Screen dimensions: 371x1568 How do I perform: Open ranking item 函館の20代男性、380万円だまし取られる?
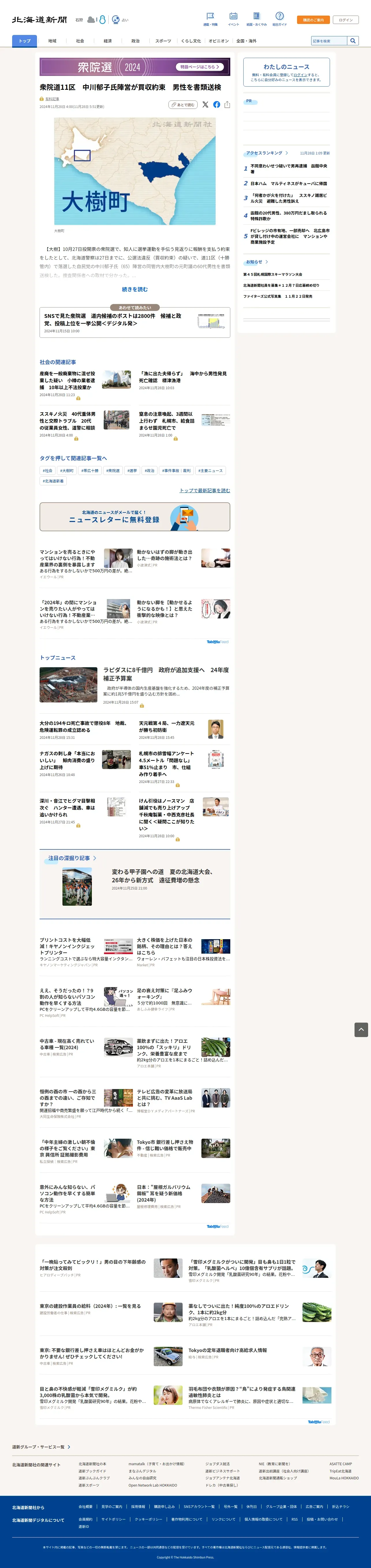[x=289, y=215]
